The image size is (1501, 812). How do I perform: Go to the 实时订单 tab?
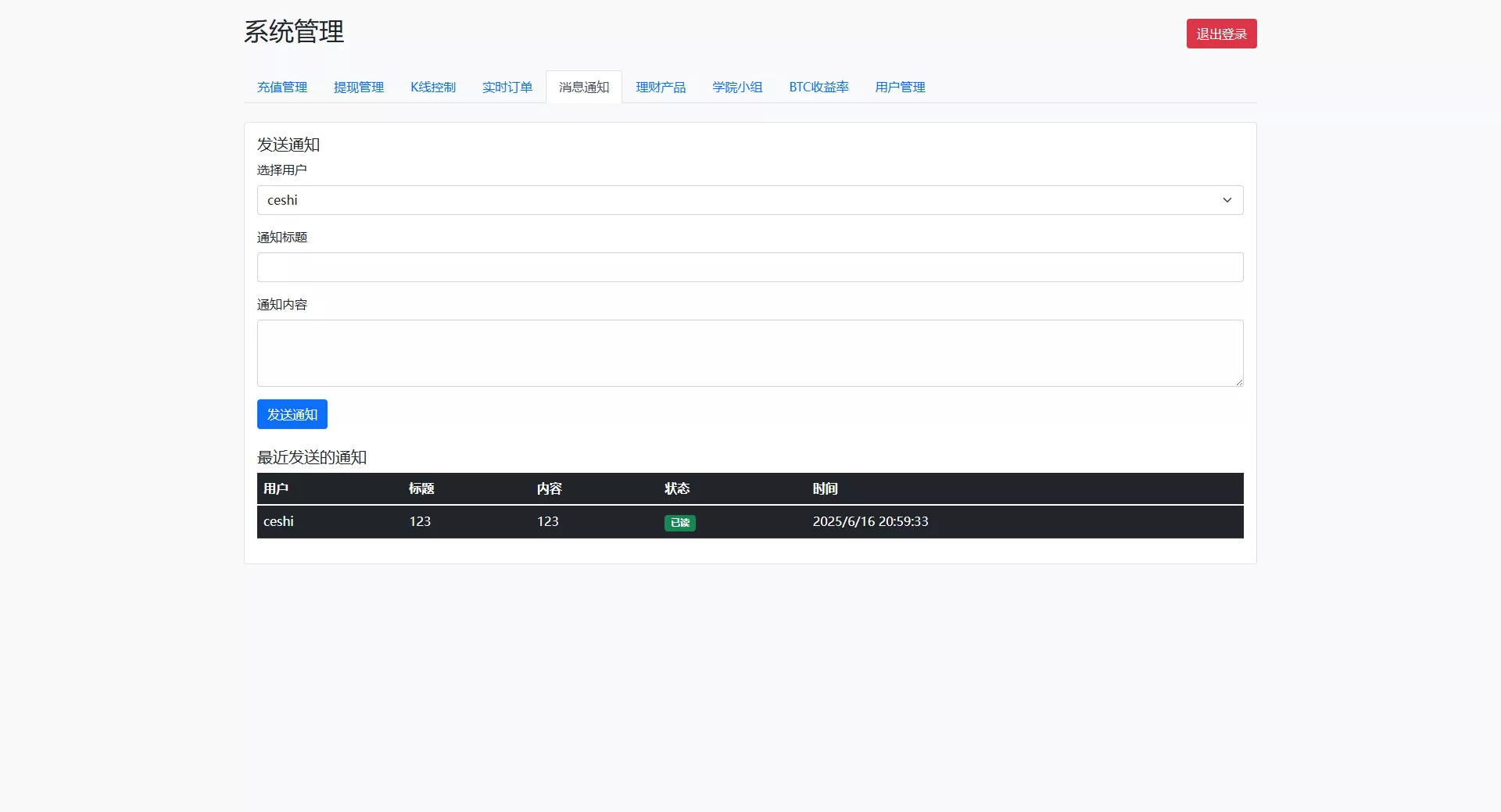point(507,87)
